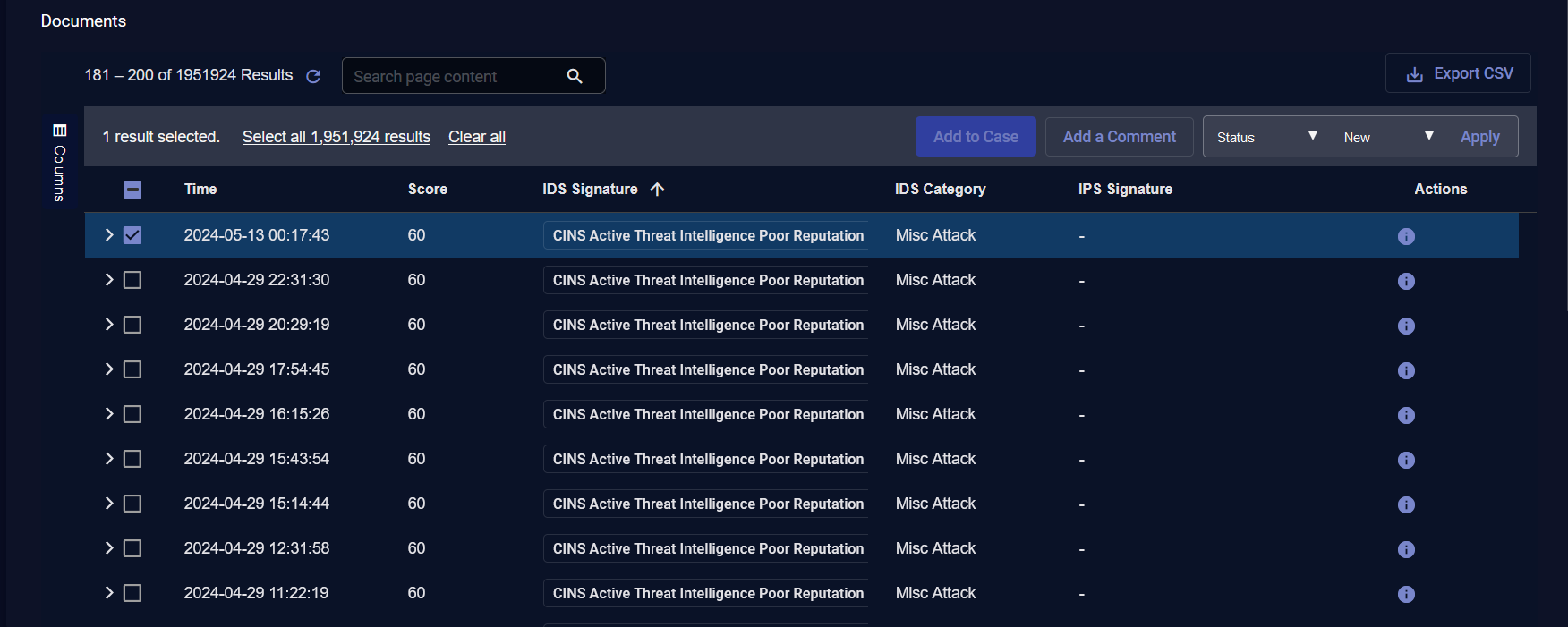Click the Select all 1,951,924 results link

[x=337, y=137]
